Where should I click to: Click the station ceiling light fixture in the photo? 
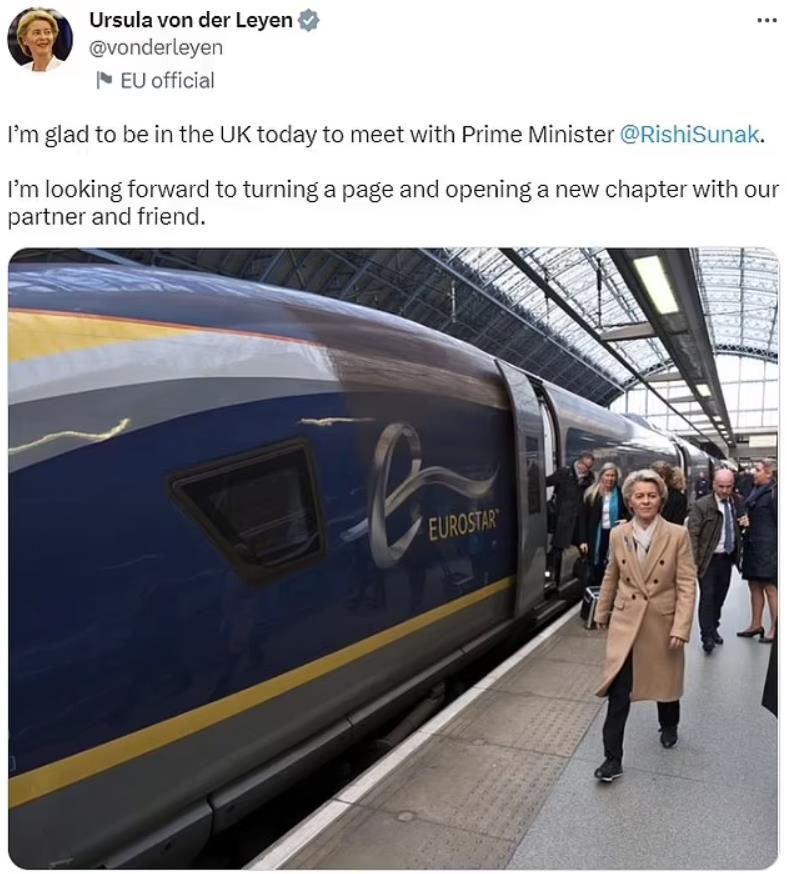tap(655, 284)
